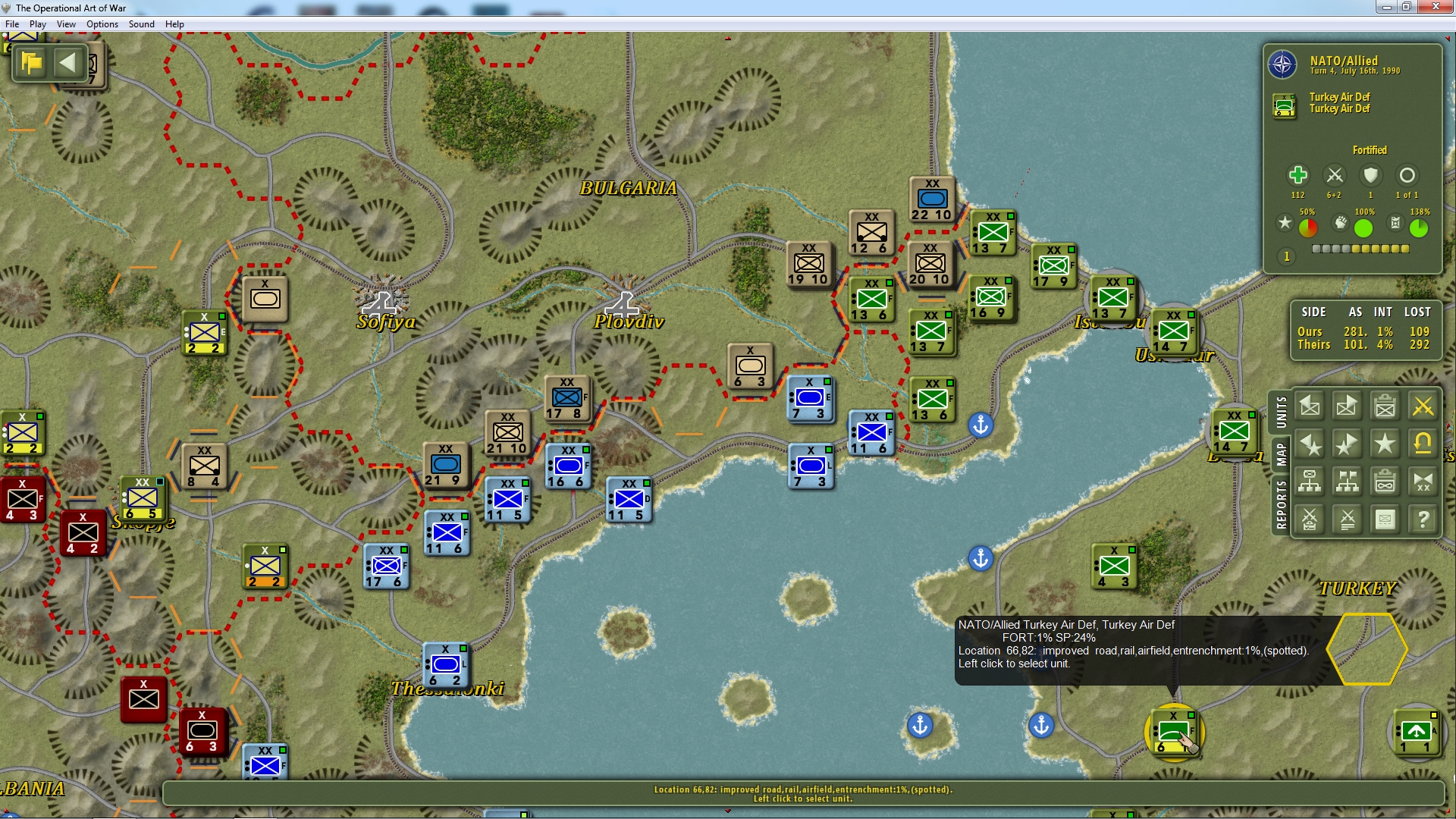Click the question mark help button
The width and height of the screenshot is (1456, 819).
pos(1423,519)
